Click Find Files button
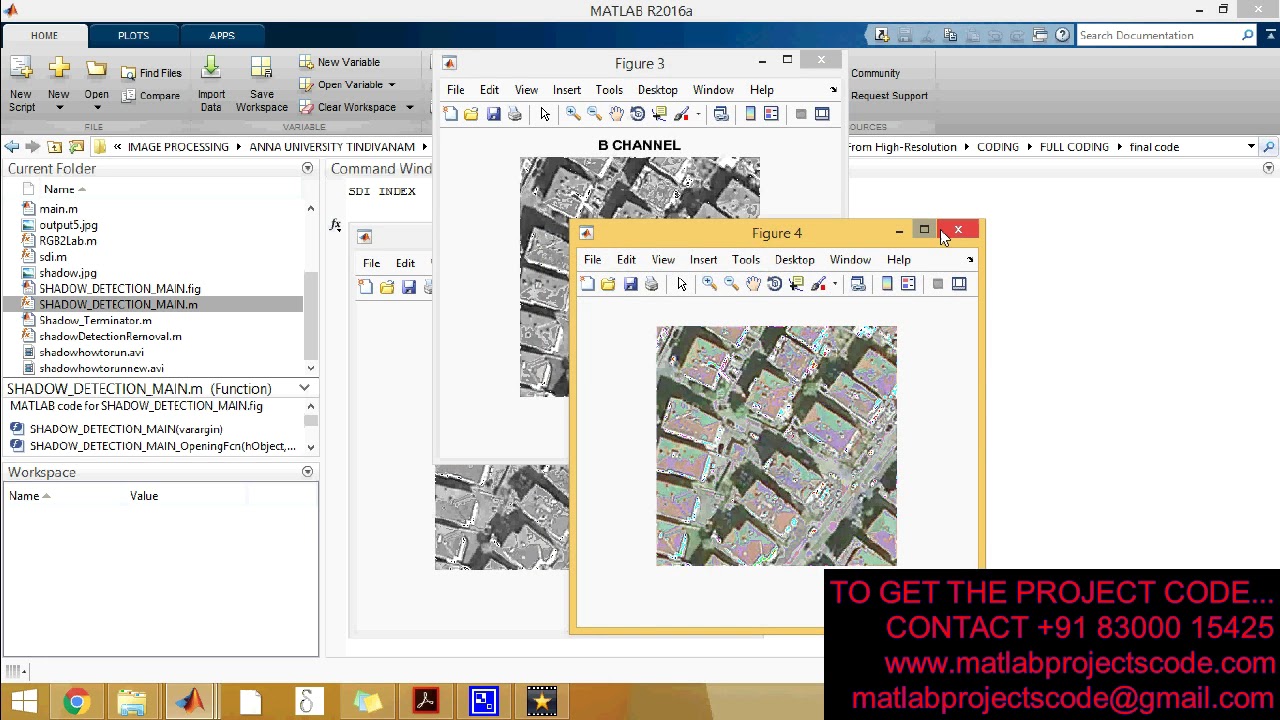Screen dimensions: 1280x720 [151, 73]
